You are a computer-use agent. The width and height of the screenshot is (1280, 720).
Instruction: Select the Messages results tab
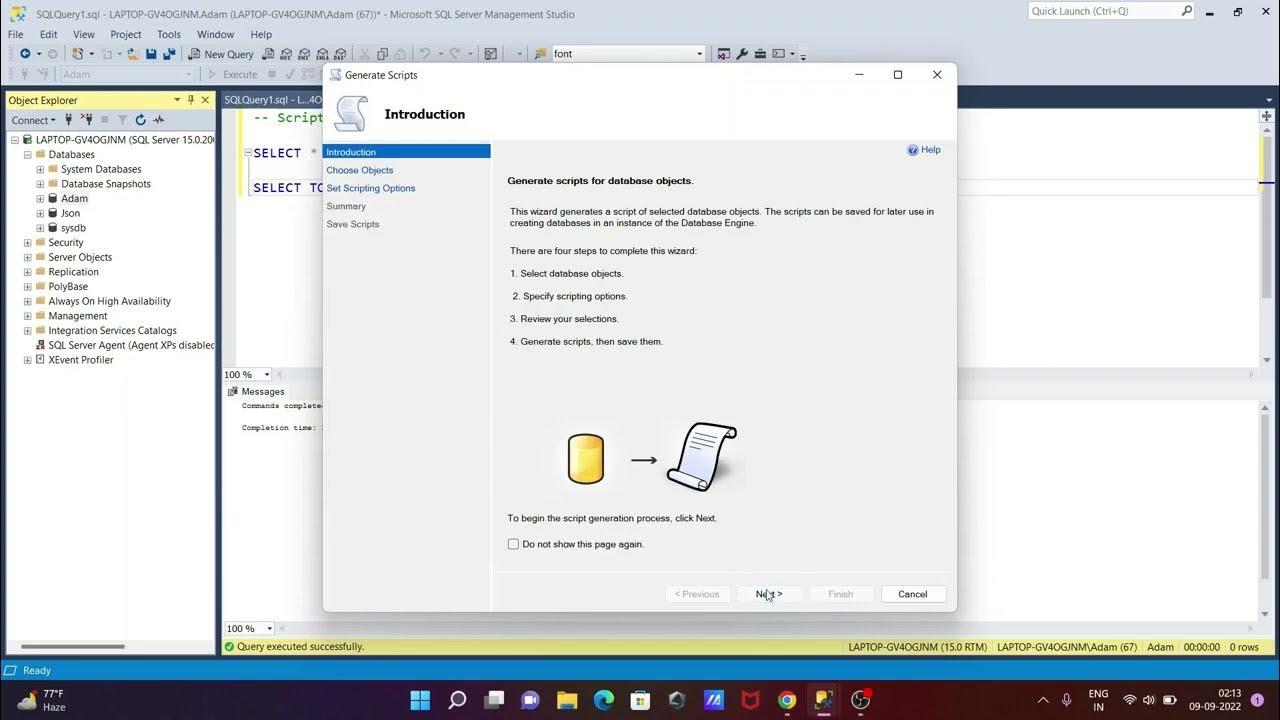pyautogui.click(x=256, y=392)
